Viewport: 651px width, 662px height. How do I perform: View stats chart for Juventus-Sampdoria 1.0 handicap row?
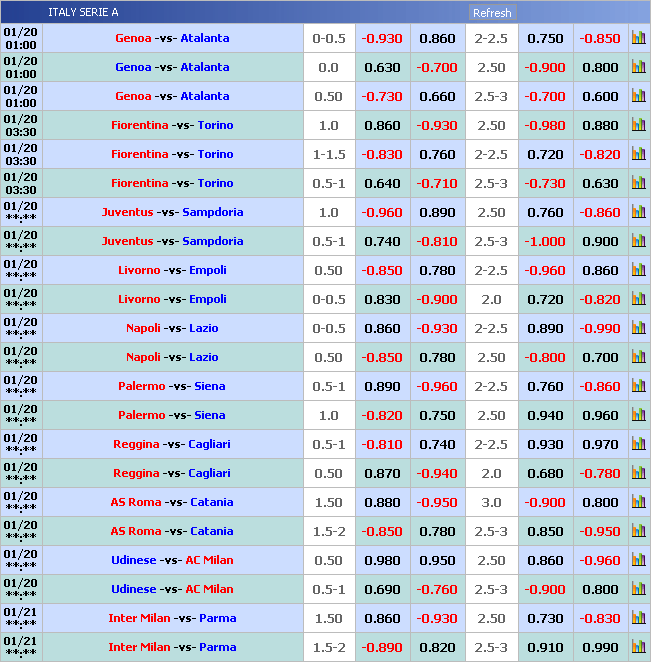[x=638, y=212]
